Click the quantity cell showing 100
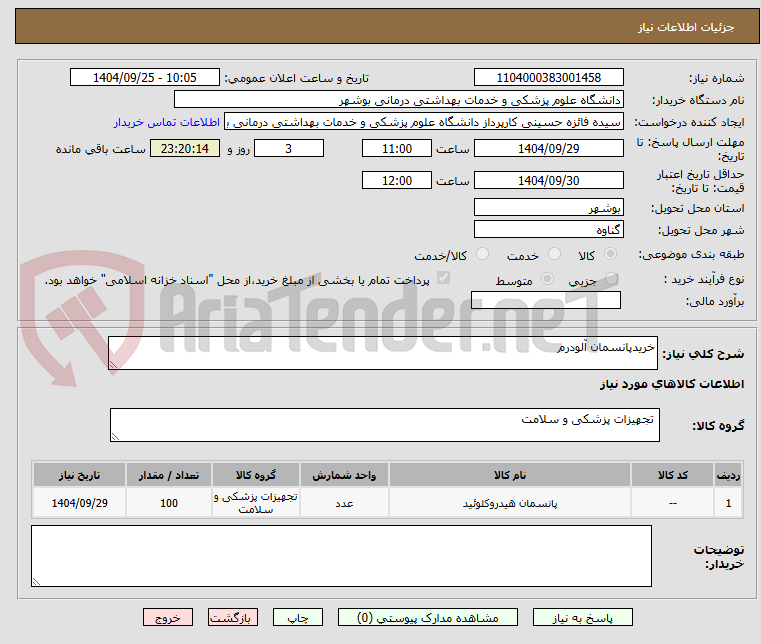Screen dimensions: 761x644 [x=169, y=503]
